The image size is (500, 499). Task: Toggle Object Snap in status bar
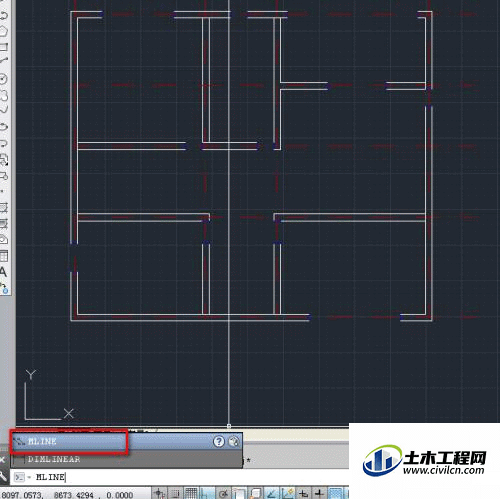pos(239,493)
